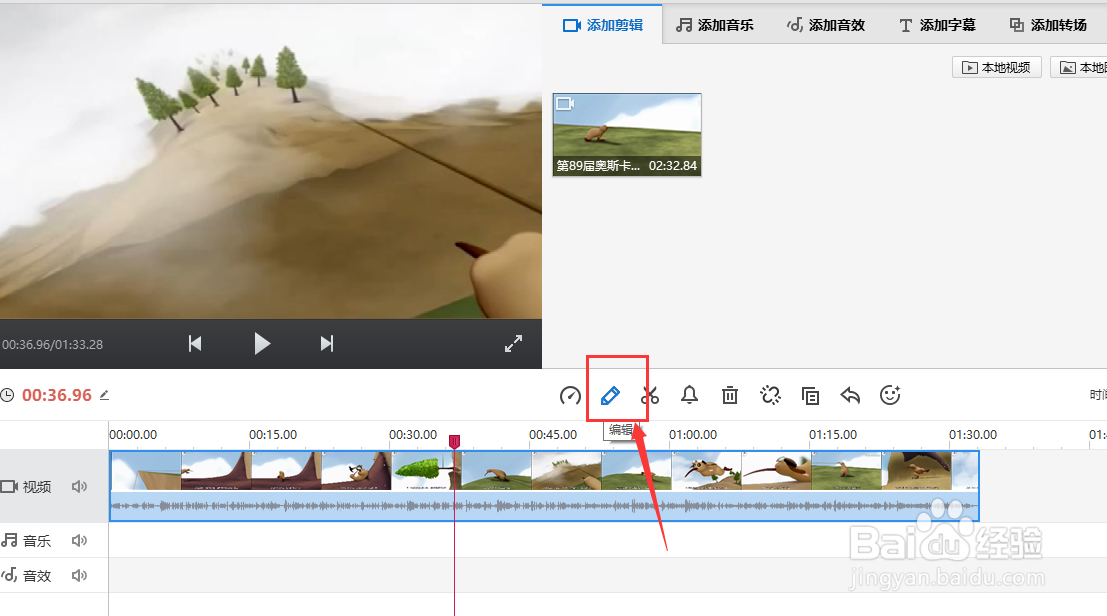The height and width of the screenshot is (616, 1107).
Task: Select the scissors split tool
Action: [650, 396]
